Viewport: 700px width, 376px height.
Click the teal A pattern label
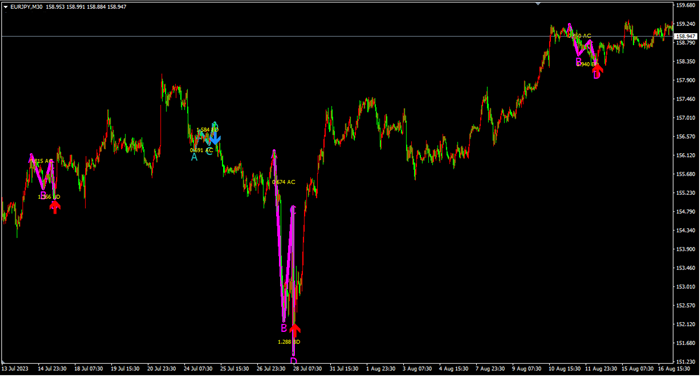coord(194,157)
